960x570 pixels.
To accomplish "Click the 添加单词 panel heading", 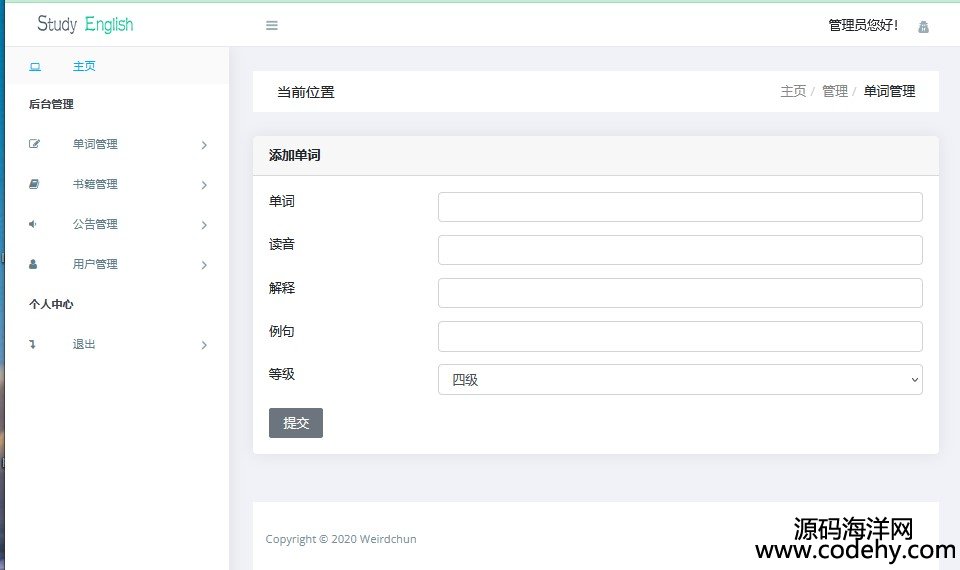I will pyautogui.click(x=294, y=156).
